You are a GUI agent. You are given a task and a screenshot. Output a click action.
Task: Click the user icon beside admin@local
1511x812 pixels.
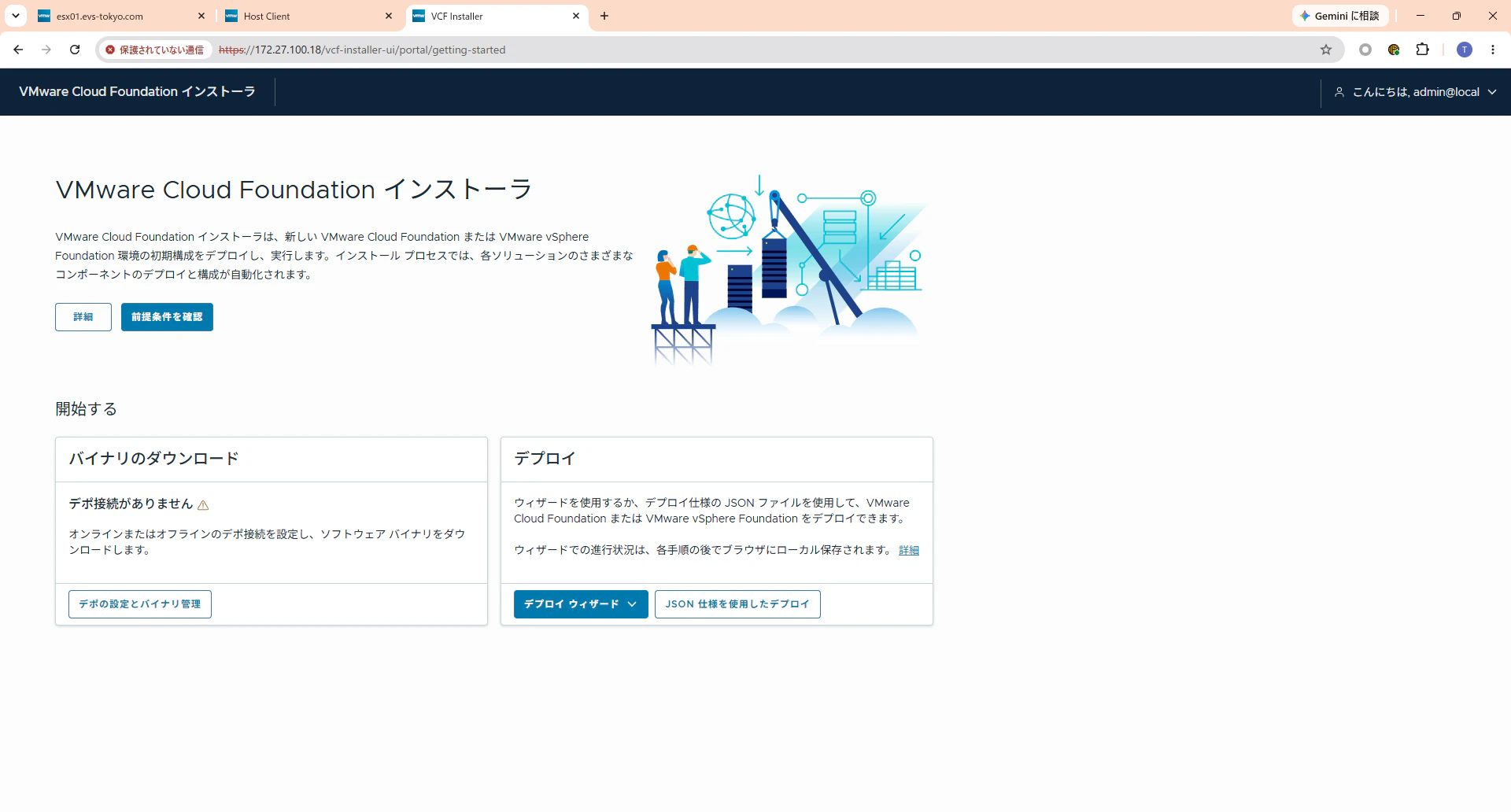(1339, 92)
